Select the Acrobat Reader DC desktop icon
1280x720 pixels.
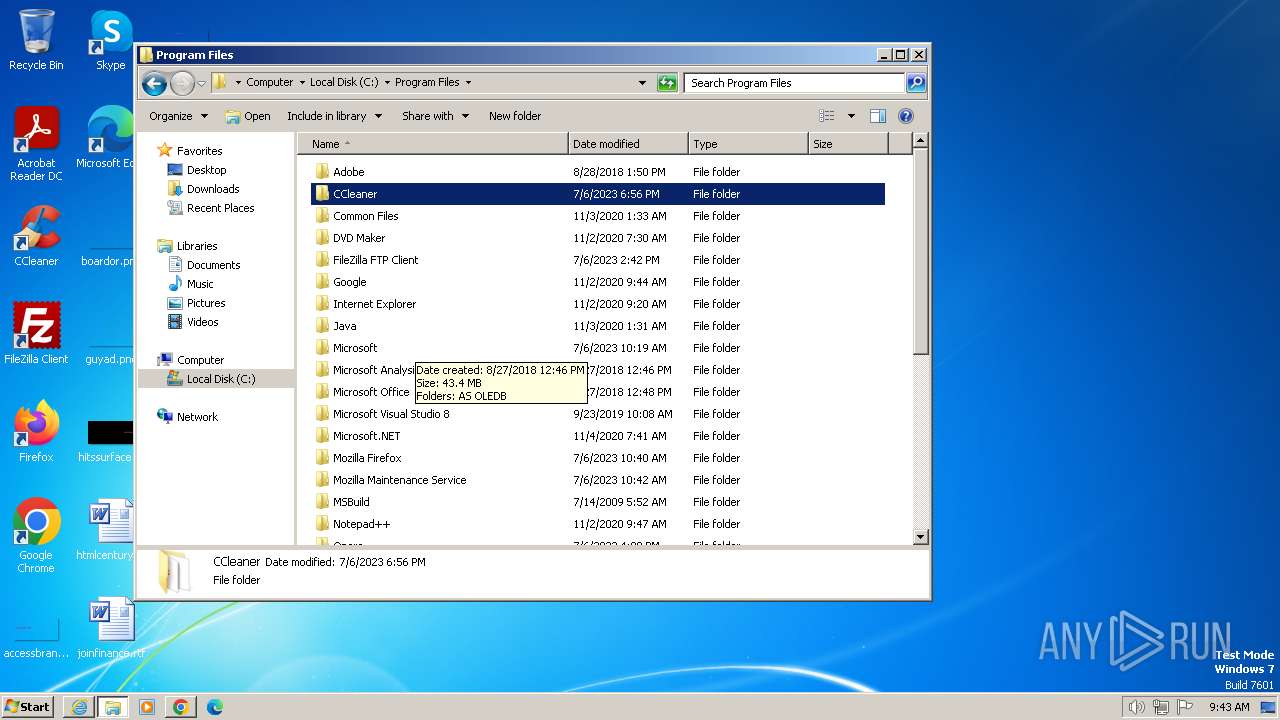(36, 144)
